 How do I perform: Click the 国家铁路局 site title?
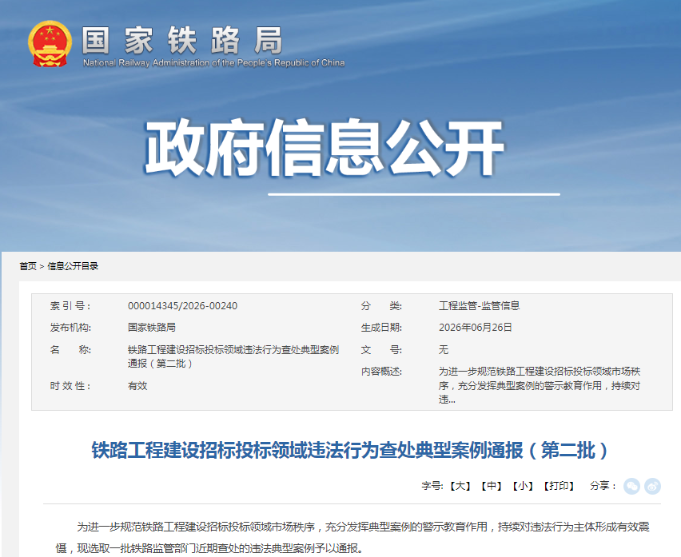[182, 40]
